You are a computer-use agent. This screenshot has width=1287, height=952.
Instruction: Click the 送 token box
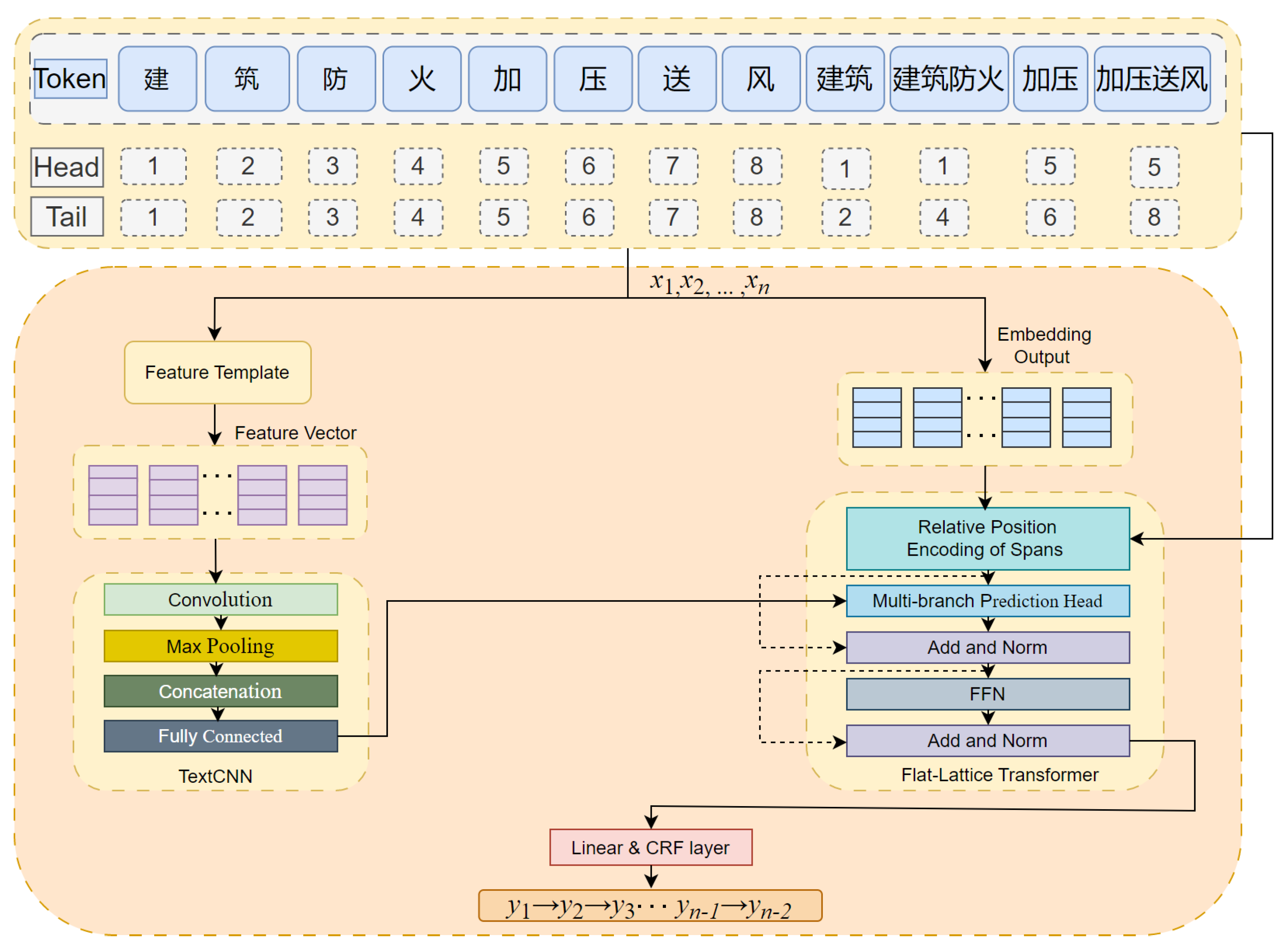[x=677, y=79]
